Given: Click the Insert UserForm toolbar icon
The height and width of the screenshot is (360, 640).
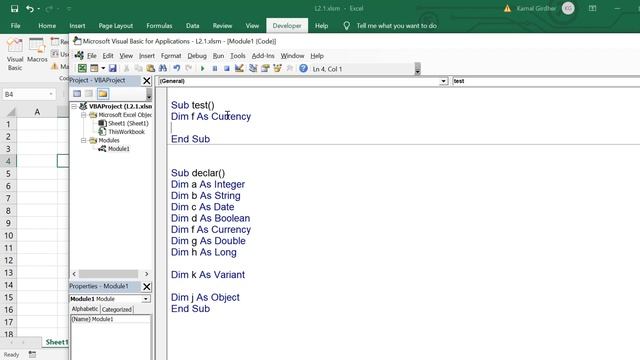Looking at the screenshot, I should (x=94, y=69).
